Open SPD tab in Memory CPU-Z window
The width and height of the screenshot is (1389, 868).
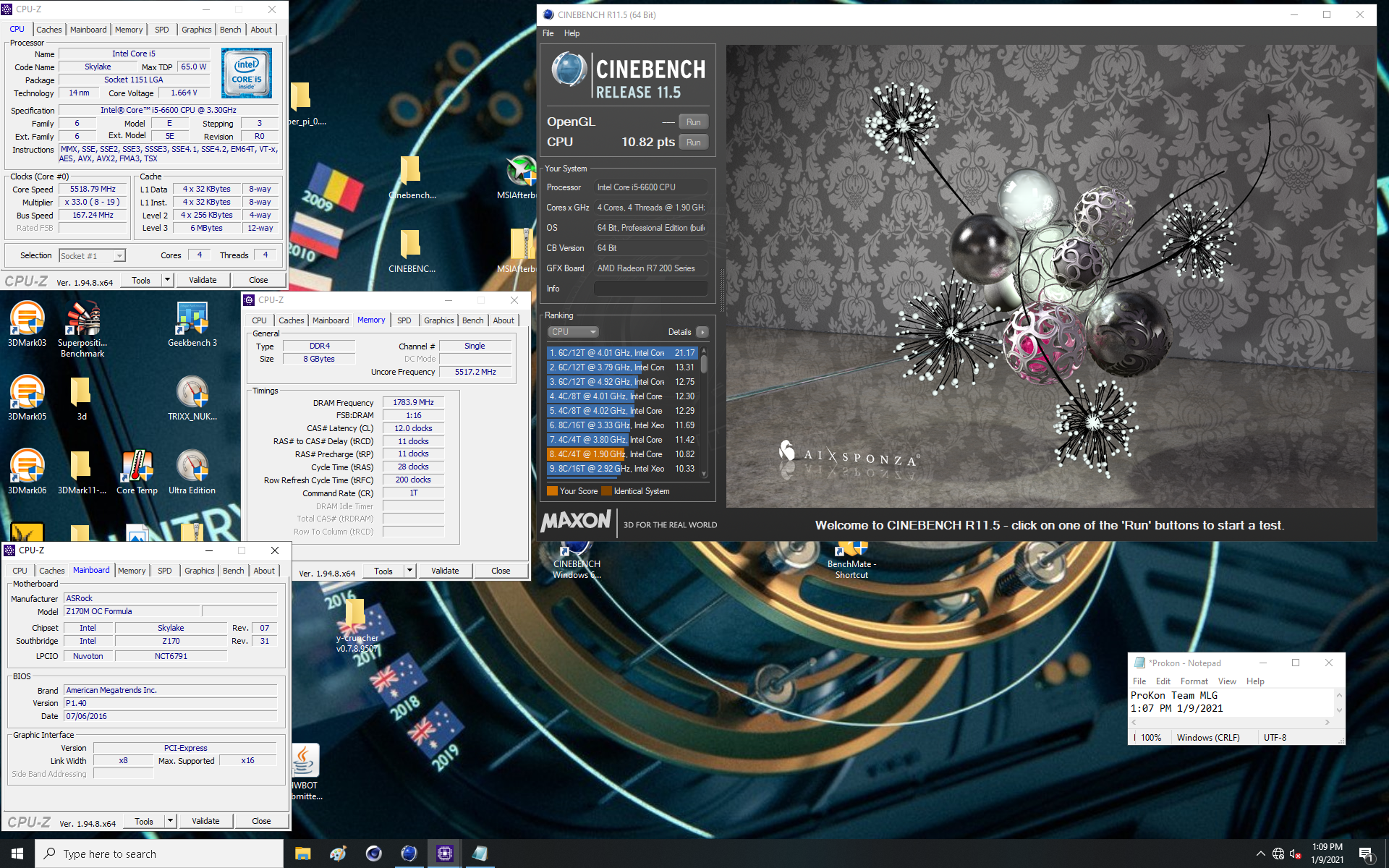pyautogui.click(x=404, y=320)
